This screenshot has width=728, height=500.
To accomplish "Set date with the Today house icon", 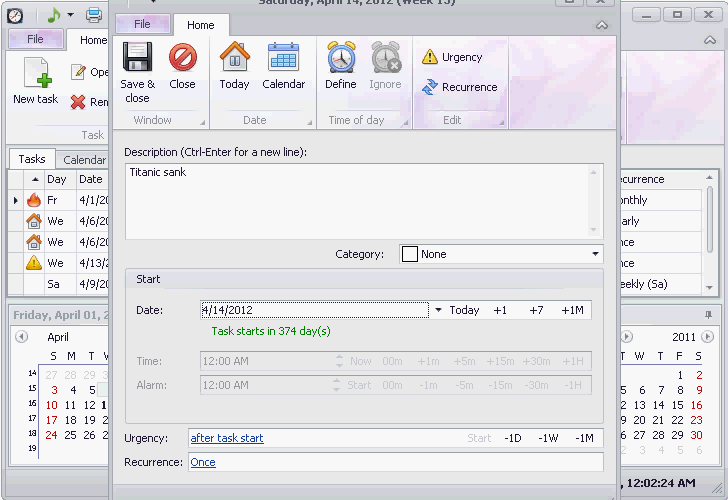I will coord(234,57).
